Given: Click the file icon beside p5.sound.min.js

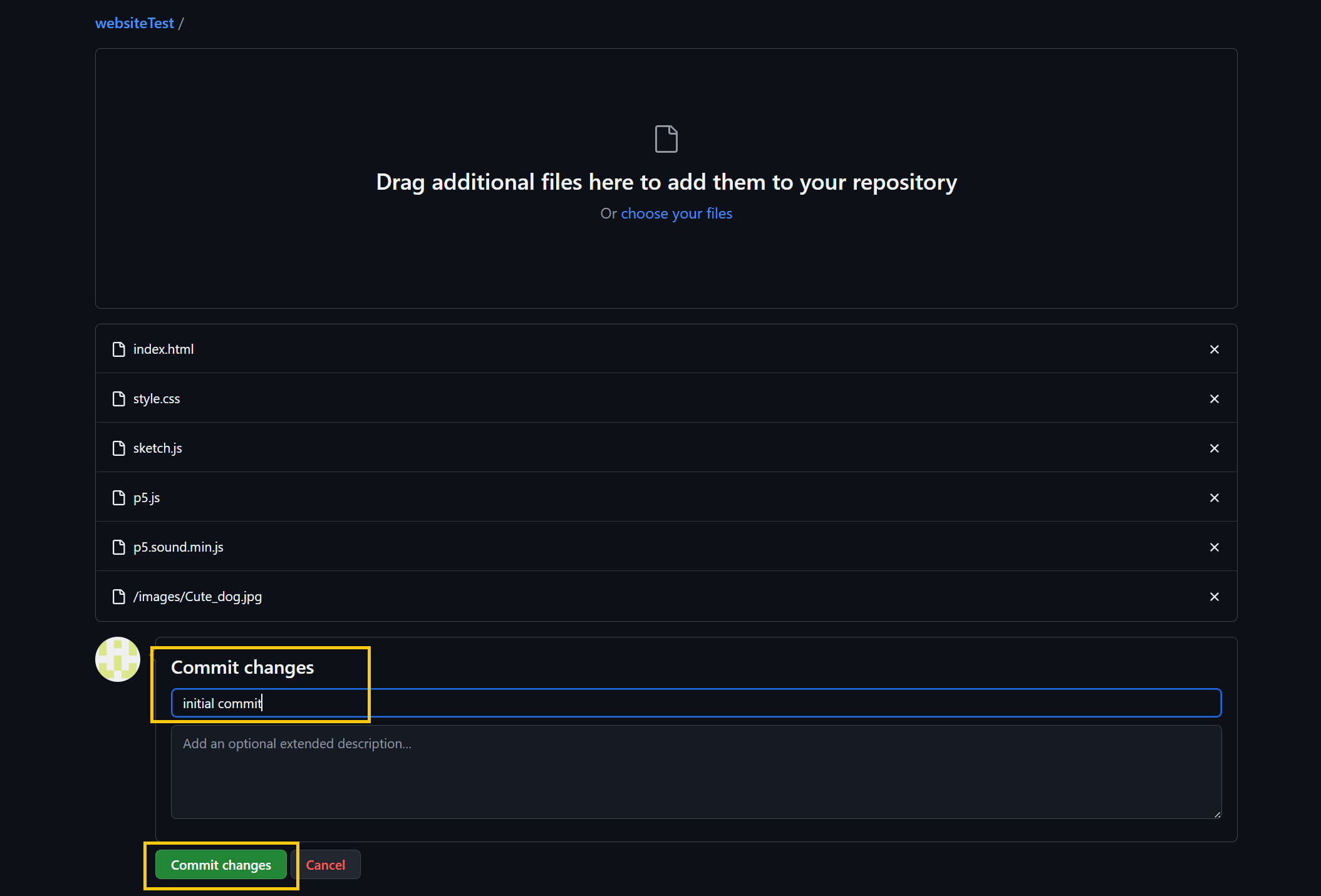Looking at the screenshot, I should 119,547.
